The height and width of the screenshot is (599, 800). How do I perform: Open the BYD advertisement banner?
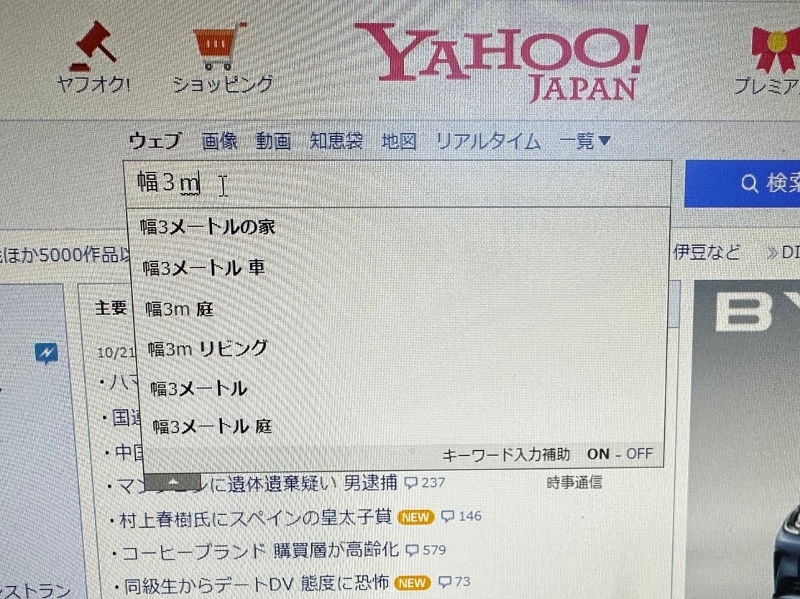coord(746,439)
